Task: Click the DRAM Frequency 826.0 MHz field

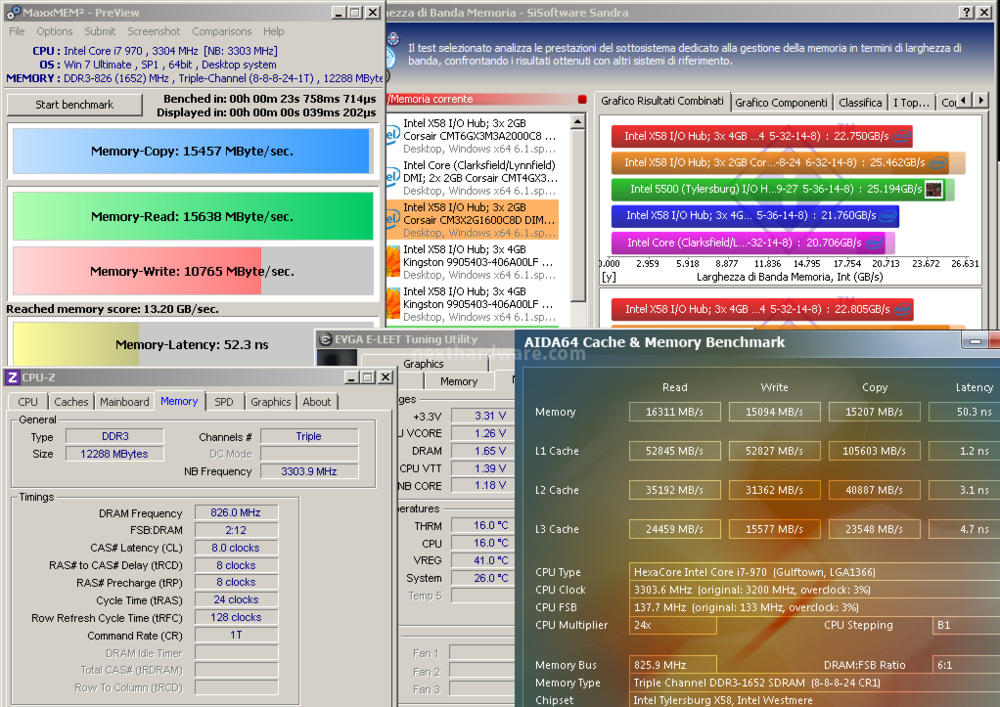Action: point(236,513)
